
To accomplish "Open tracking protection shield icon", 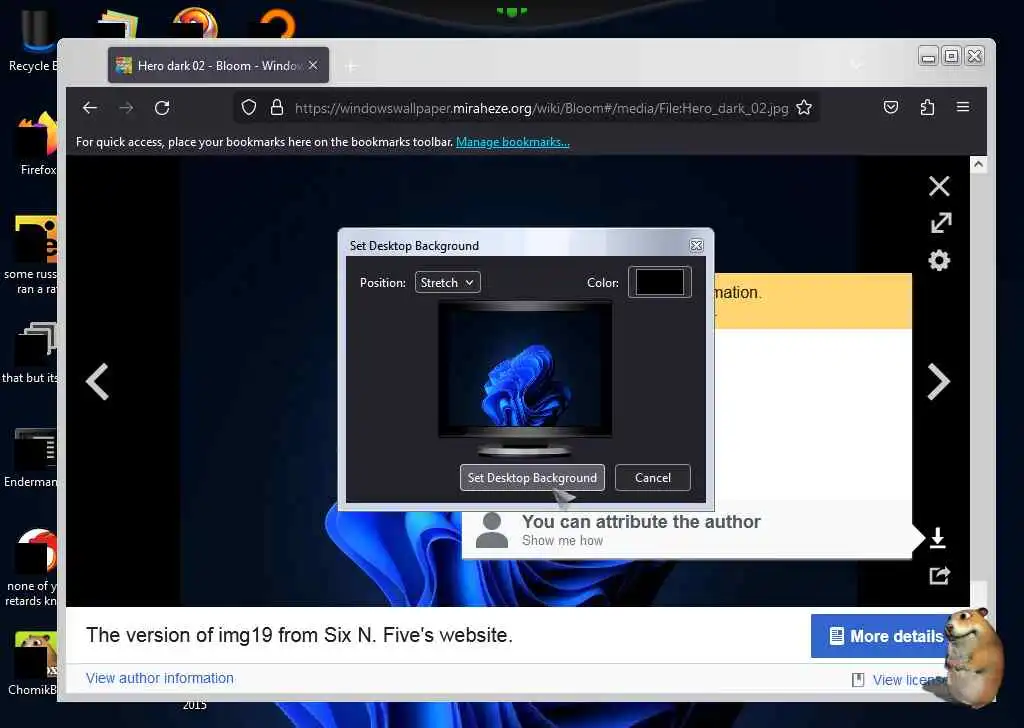I will (248, 108).
